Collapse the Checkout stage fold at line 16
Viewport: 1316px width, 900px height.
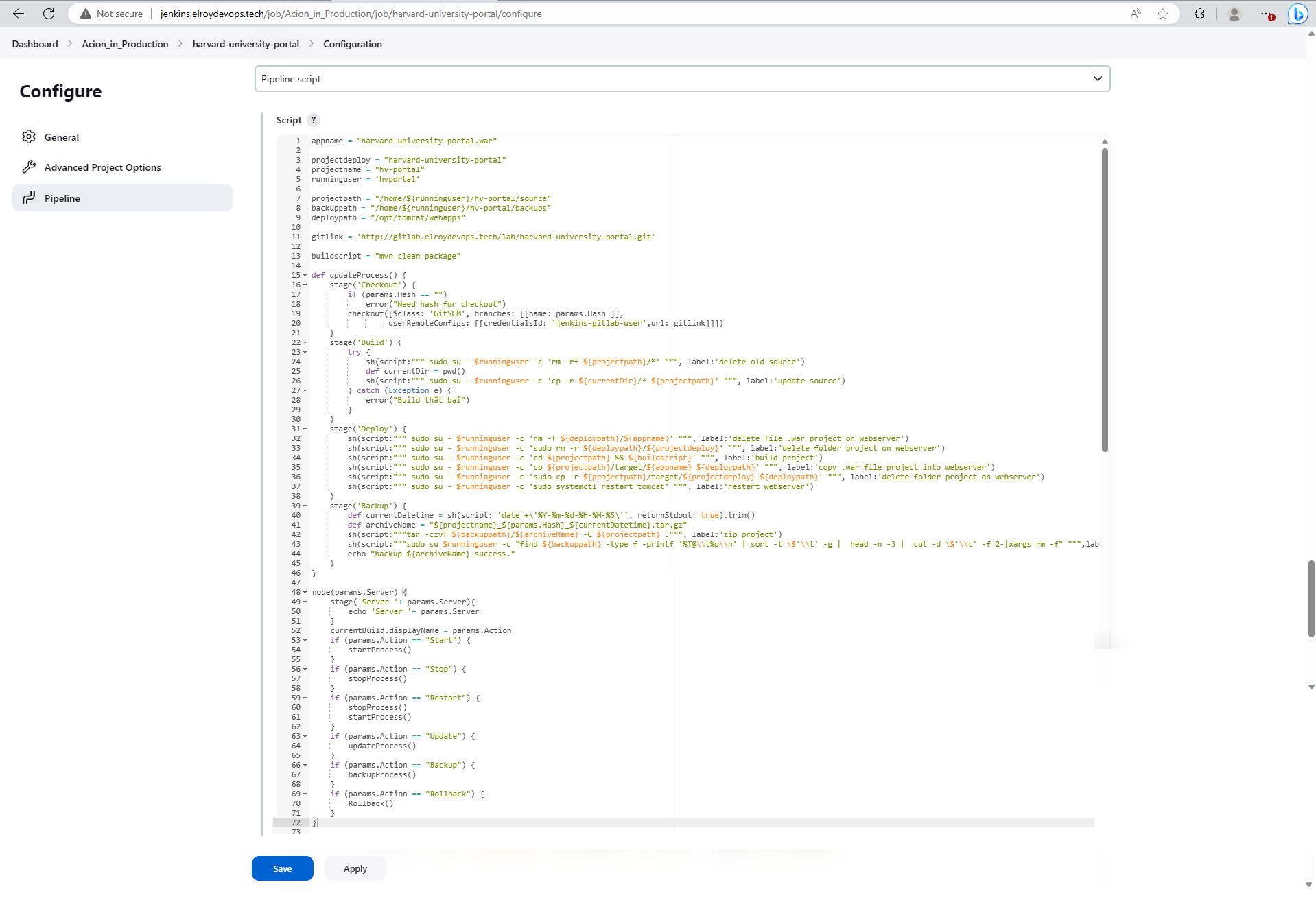pyautogui.click(x=305, y=285)
